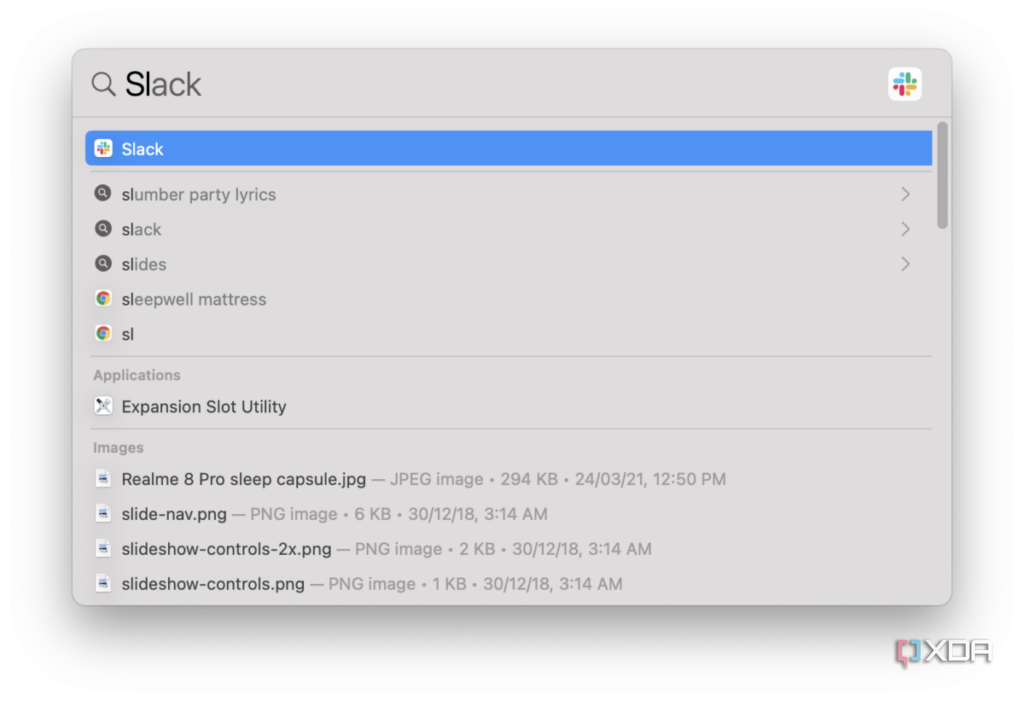Click the PNG image • 2 KB detail
Image resolution: width=1024 pixels, height=701 pixels.
click(424, 549)
